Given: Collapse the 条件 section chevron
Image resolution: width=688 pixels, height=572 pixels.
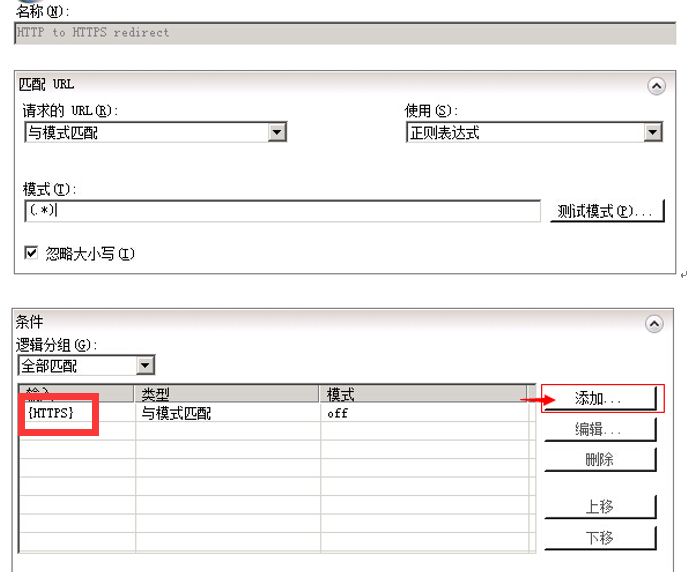Looking at the screenshot, I should tap(656, 324).
